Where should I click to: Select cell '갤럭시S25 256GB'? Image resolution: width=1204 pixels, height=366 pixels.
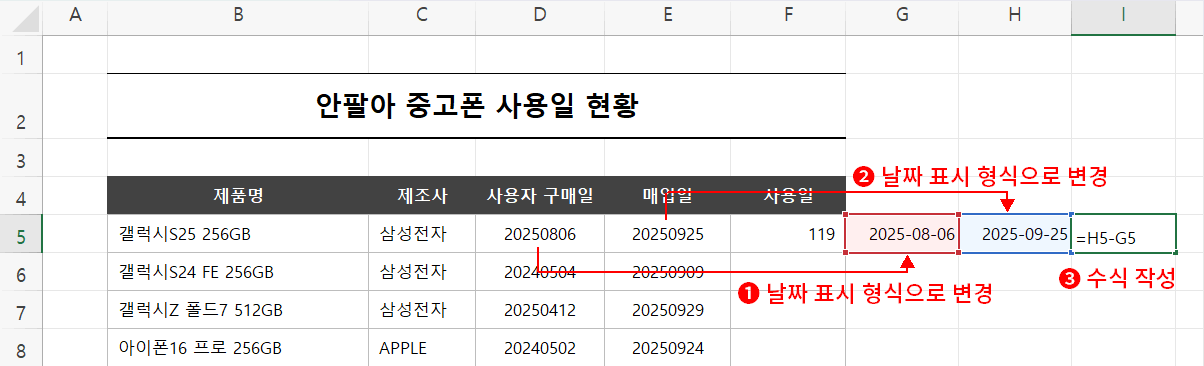tap(237, 234)
